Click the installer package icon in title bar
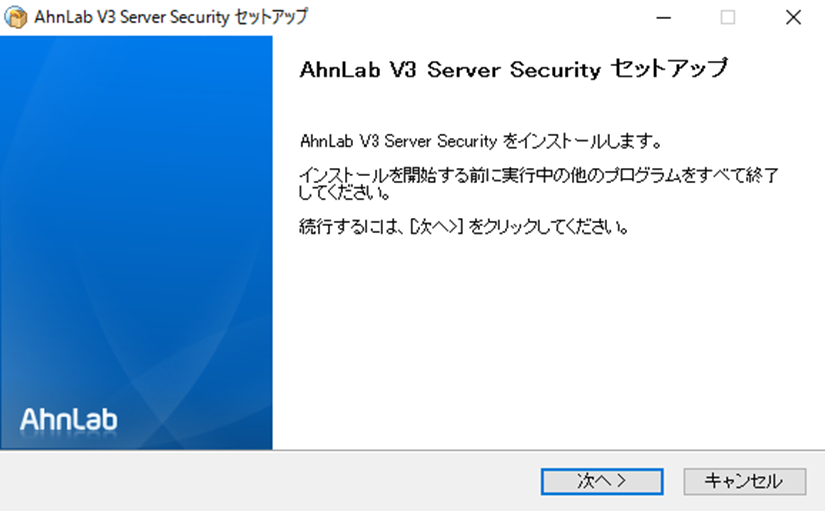The width and height of the screenshot is (825, 511). (16, 17)
